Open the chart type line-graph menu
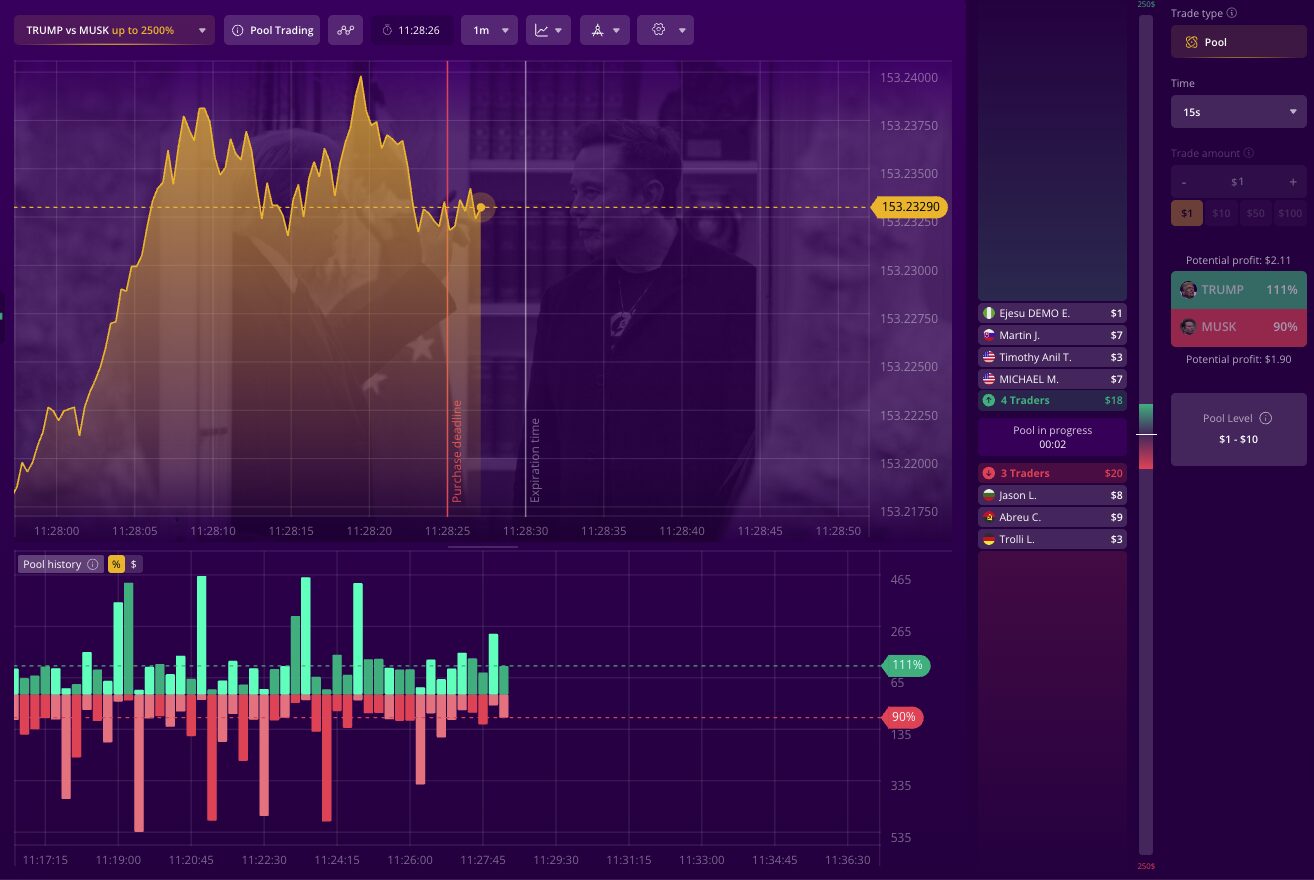 [x=550, y=30]
